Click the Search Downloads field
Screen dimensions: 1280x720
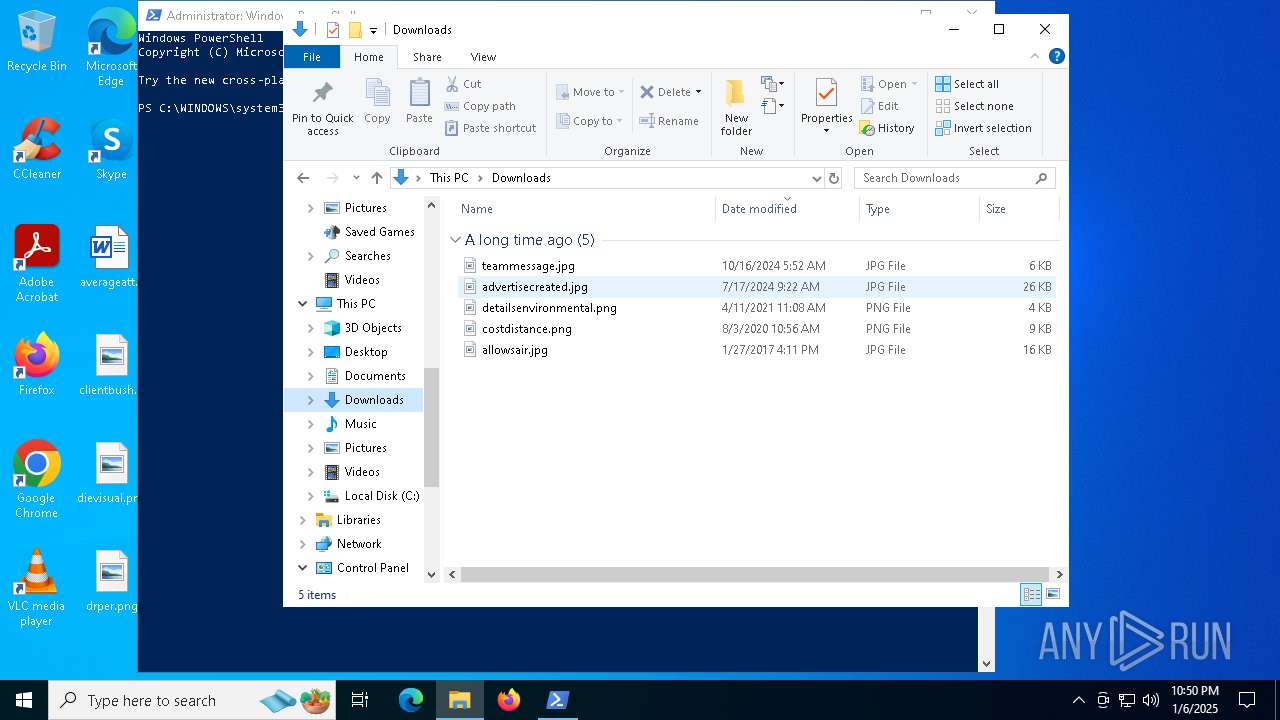pyautogui.click(x=954, y=178)
